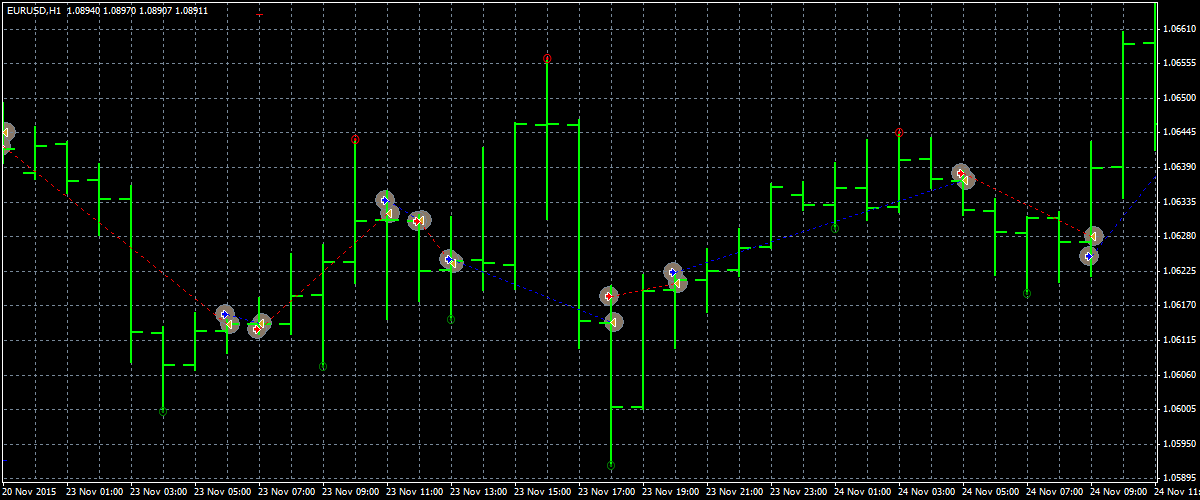
Task: Click the 1.06225 price level label
Action: click(x=1181, y=270)
